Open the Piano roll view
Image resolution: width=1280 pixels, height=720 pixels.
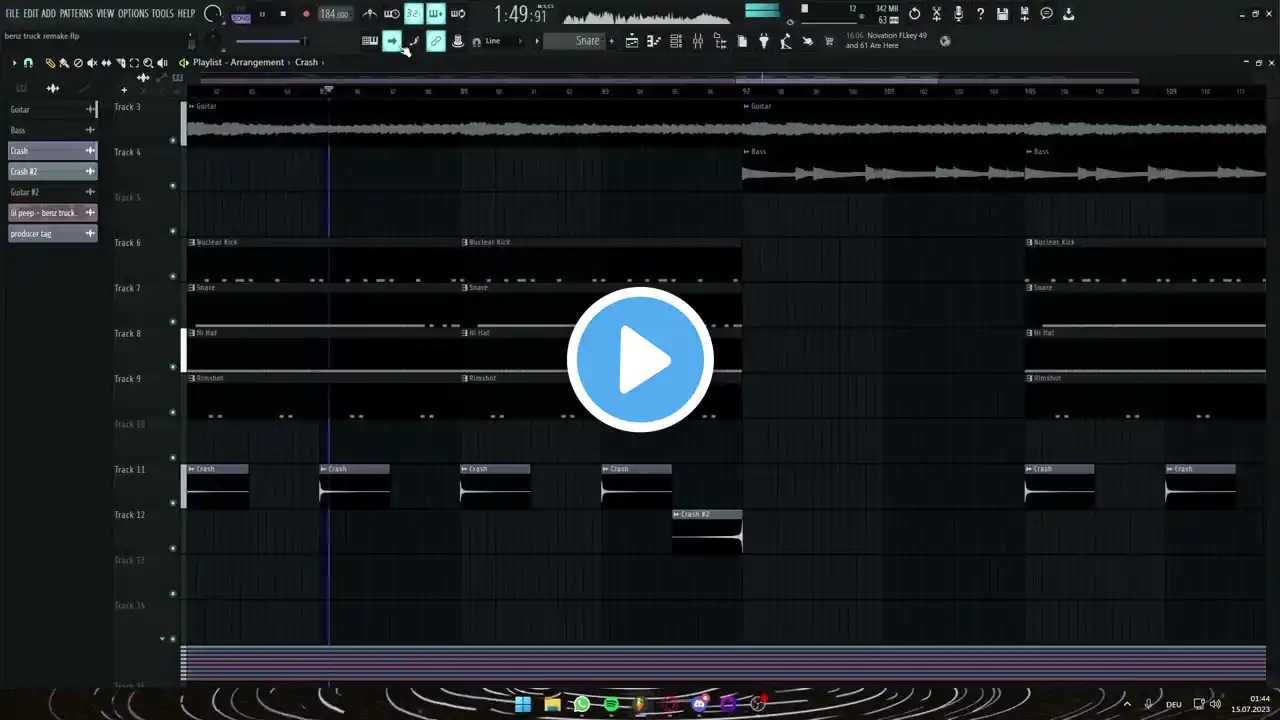[654, 41]
